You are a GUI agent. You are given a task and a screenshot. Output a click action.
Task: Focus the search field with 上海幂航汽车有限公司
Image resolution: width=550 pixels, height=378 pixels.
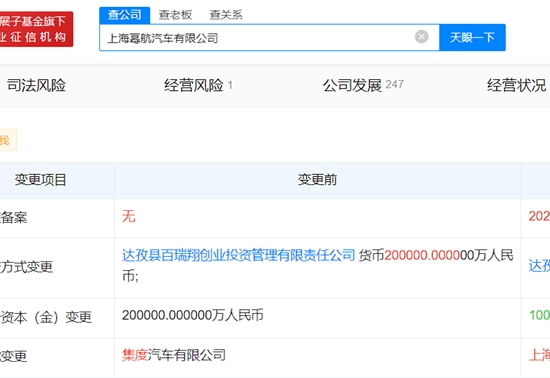[x=269, y=38]
